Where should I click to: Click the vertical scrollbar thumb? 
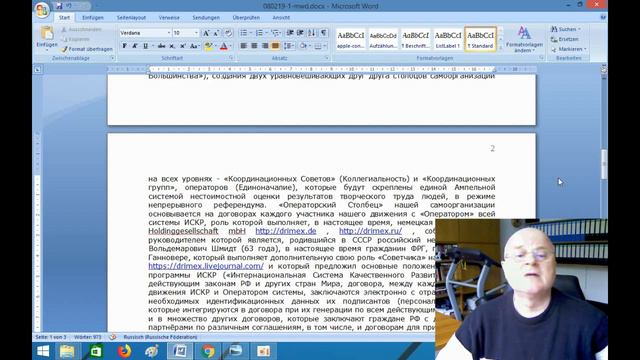604,164
